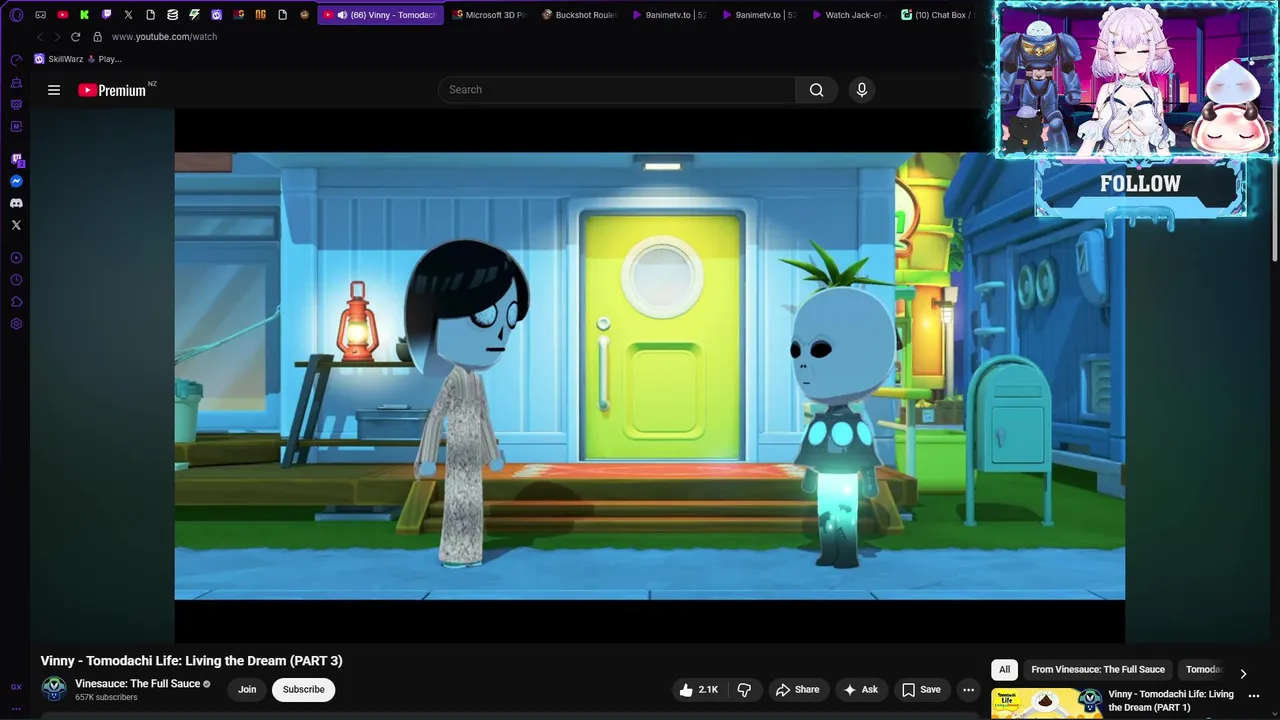The height and width of the screenshot is (720, 1280).
Task: Click the GX corner button in sidebar
Action: [16, 687]
